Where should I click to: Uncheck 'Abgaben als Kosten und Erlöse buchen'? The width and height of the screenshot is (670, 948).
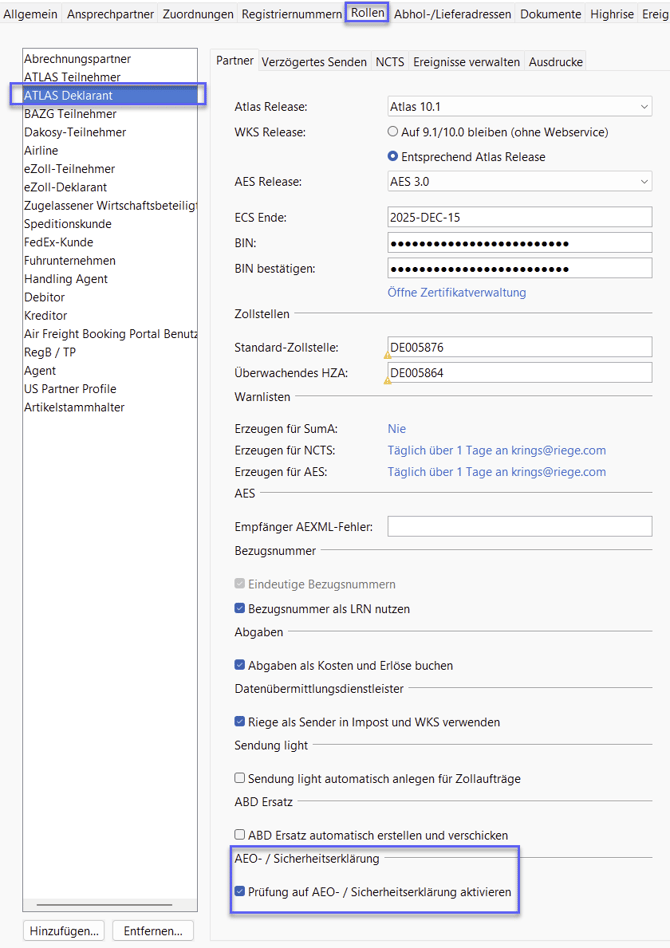click(240, 665)
